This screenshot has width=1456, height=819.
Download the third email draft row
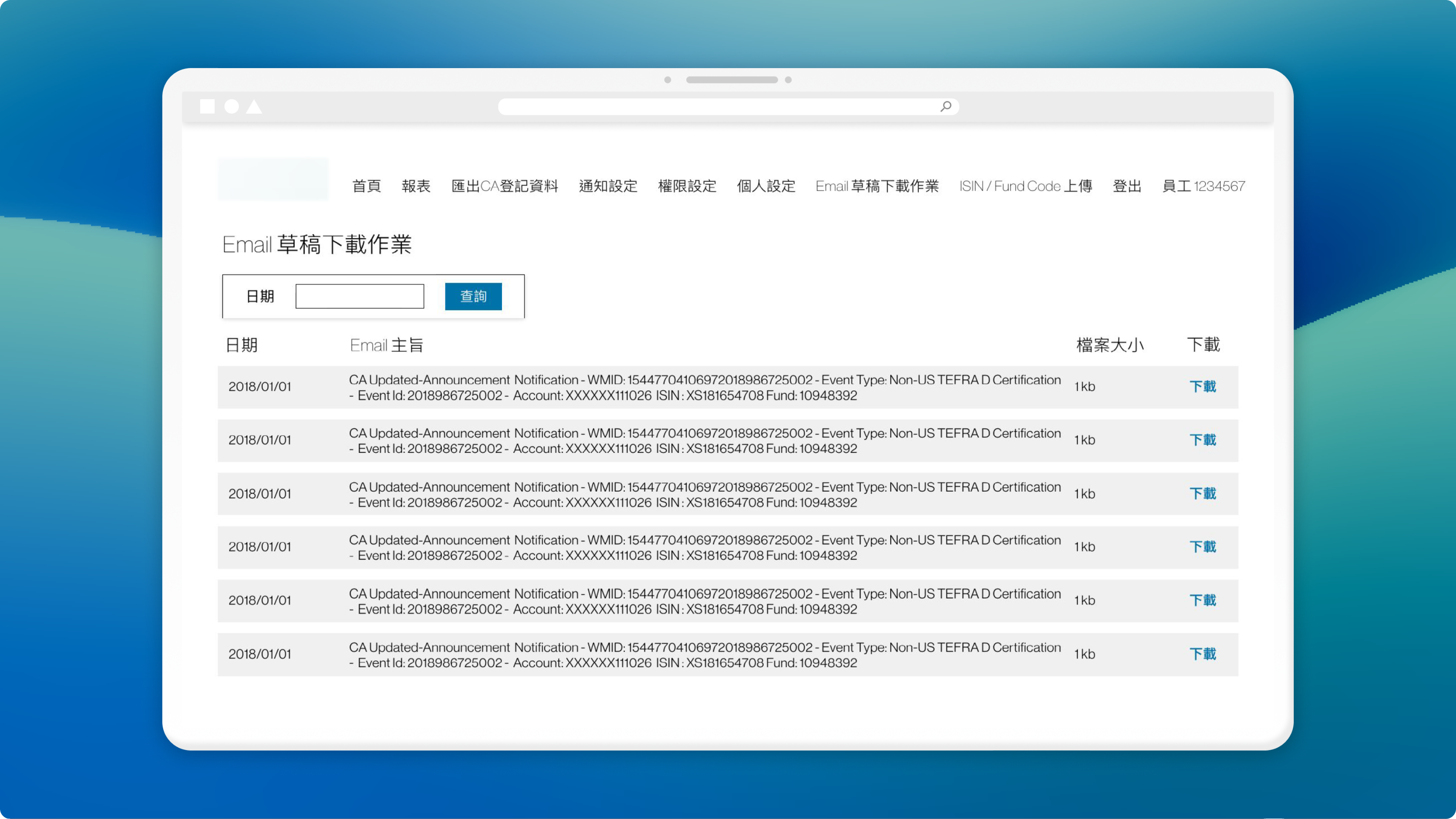1203,493
